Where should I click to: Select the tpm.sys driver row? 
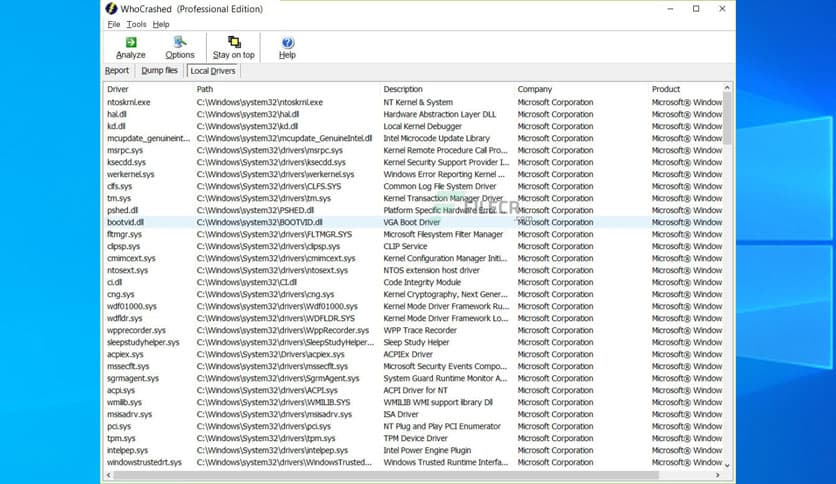(x=414, y=438)
